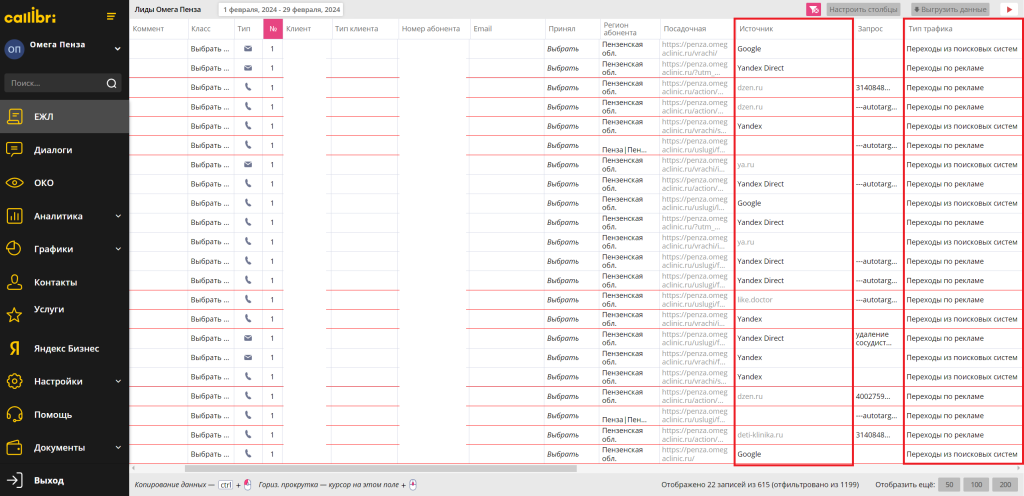Click phone icon in deti-klinika.ru row
Viewport: 1024px width, 496px height.
(248, 435)
